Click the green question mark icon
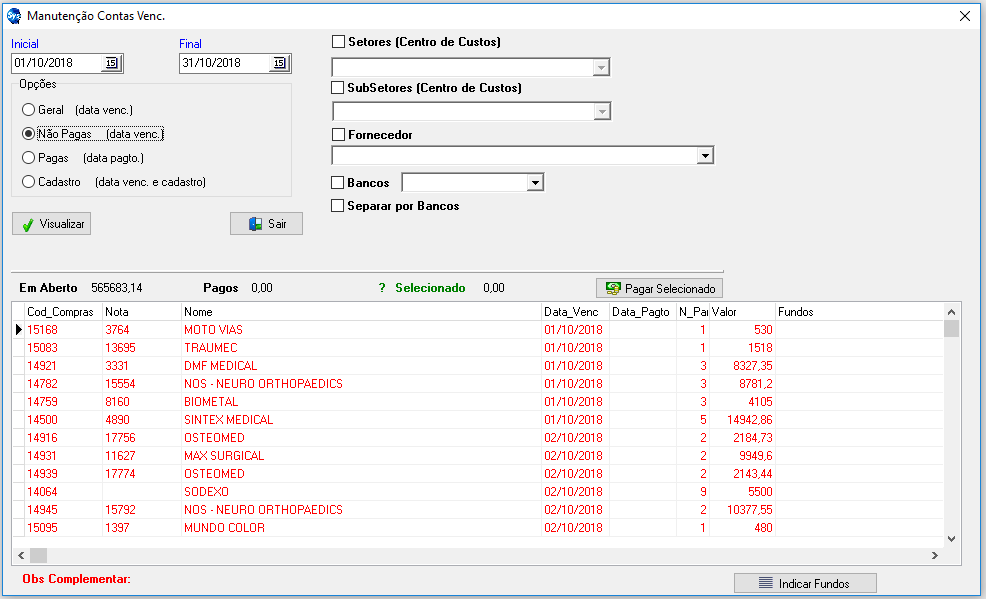The width and height of the screenshot is (986, 599). [x=382, y=288]
